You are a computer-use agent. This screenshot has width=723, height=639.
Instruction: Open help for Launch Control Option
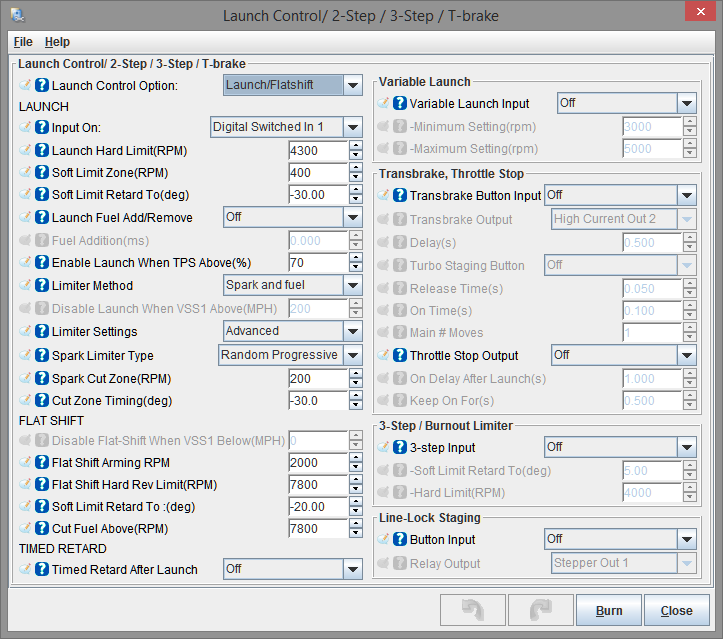[x=42, y=86]
